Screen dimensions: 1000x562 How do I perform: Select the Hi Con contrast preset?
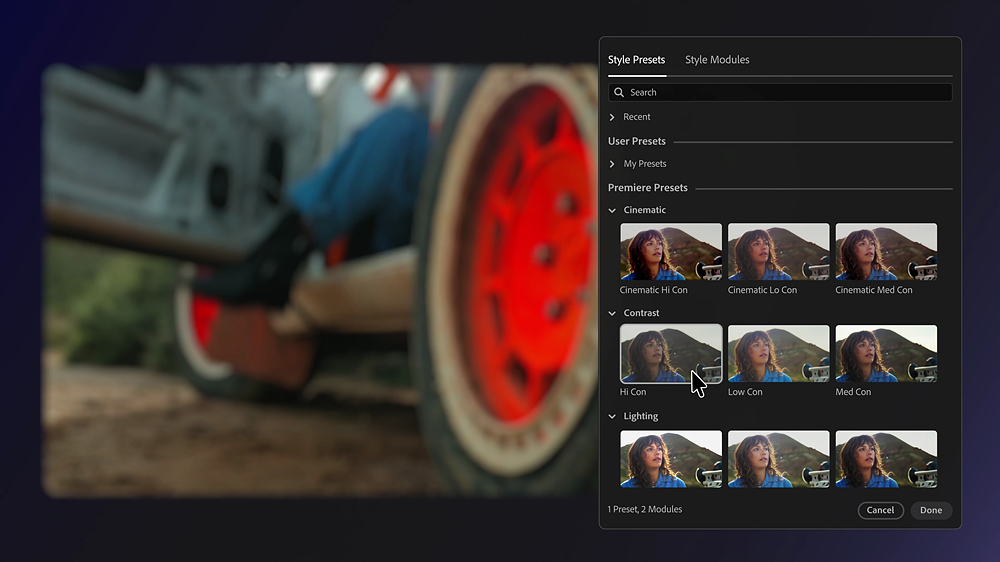671,354
